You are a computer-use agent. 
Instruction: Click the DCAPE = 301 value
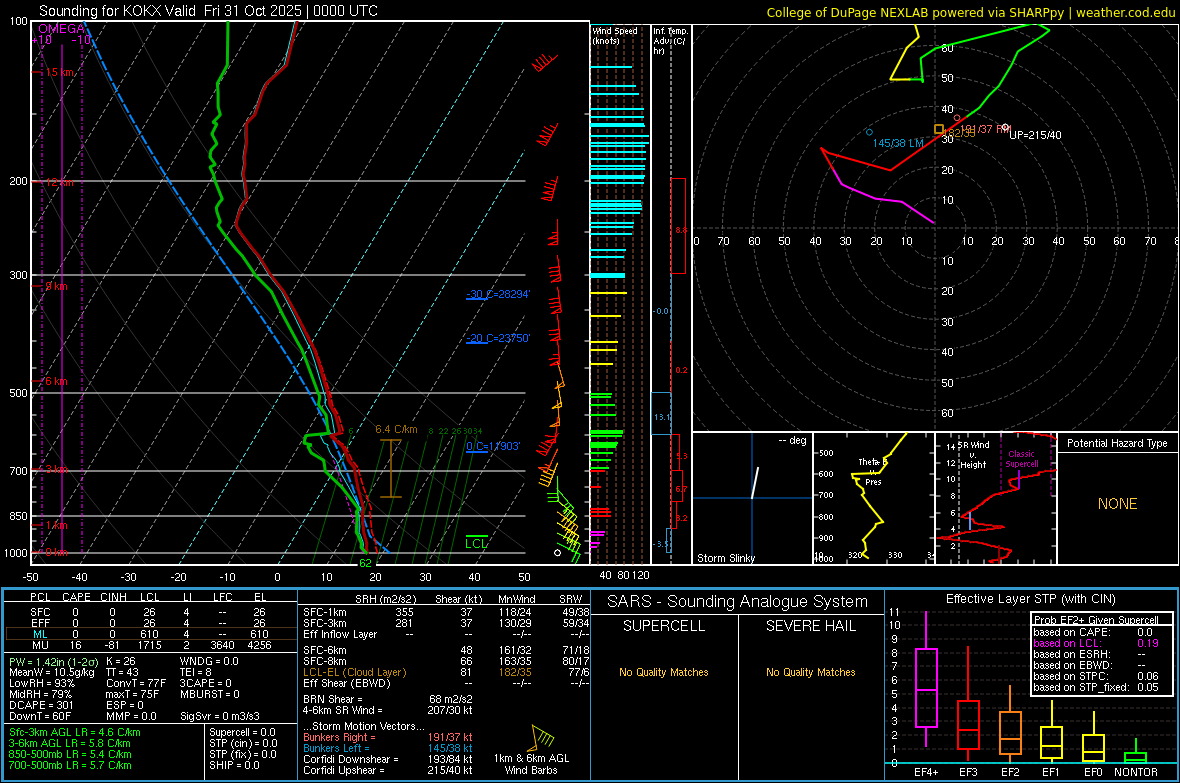[41, 705]
